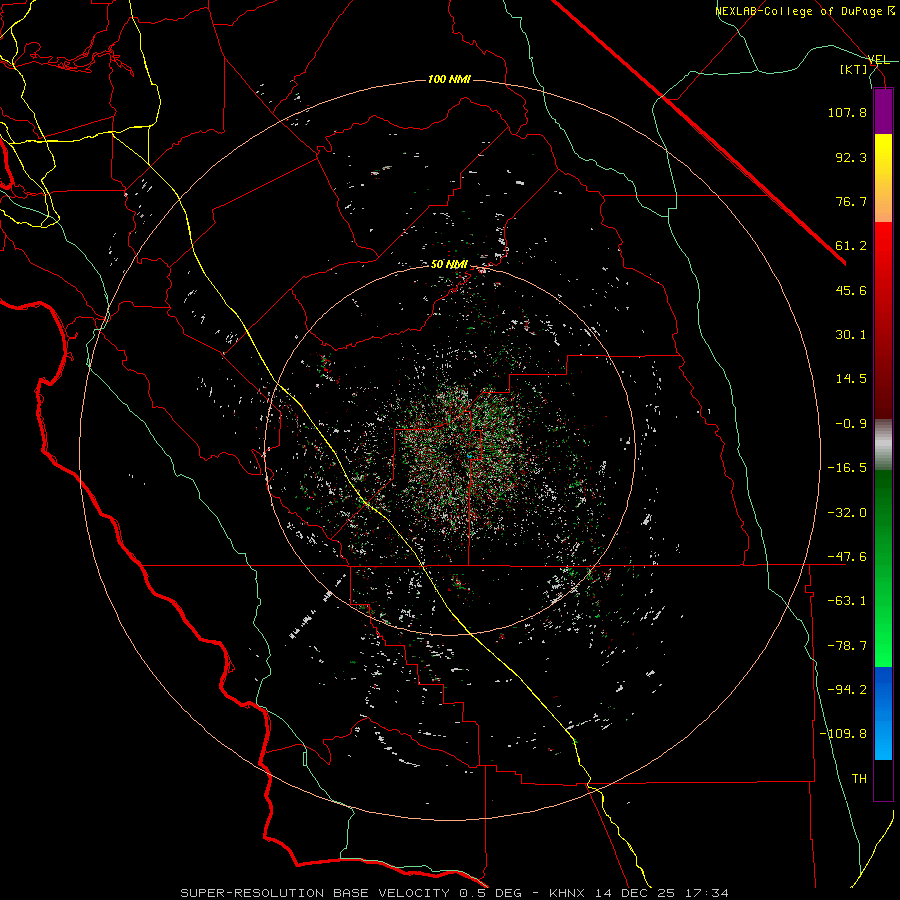Click the "[KT]" units label
This screenshot has height=900, width=900.
[x=854, y=69]
